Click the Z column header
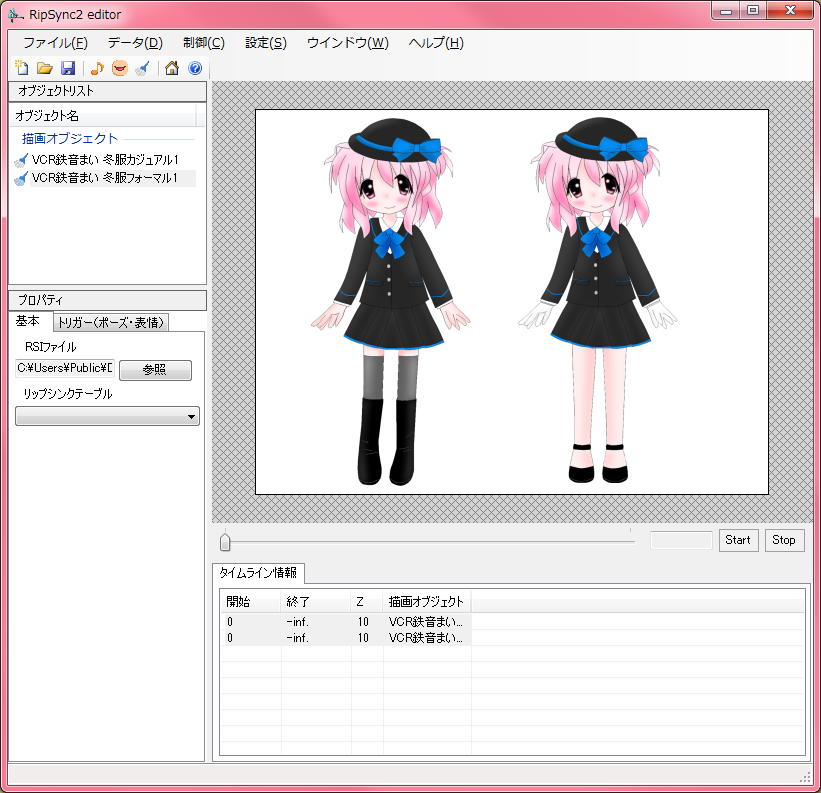Screen dimensions: 821x793 point(367,601)
